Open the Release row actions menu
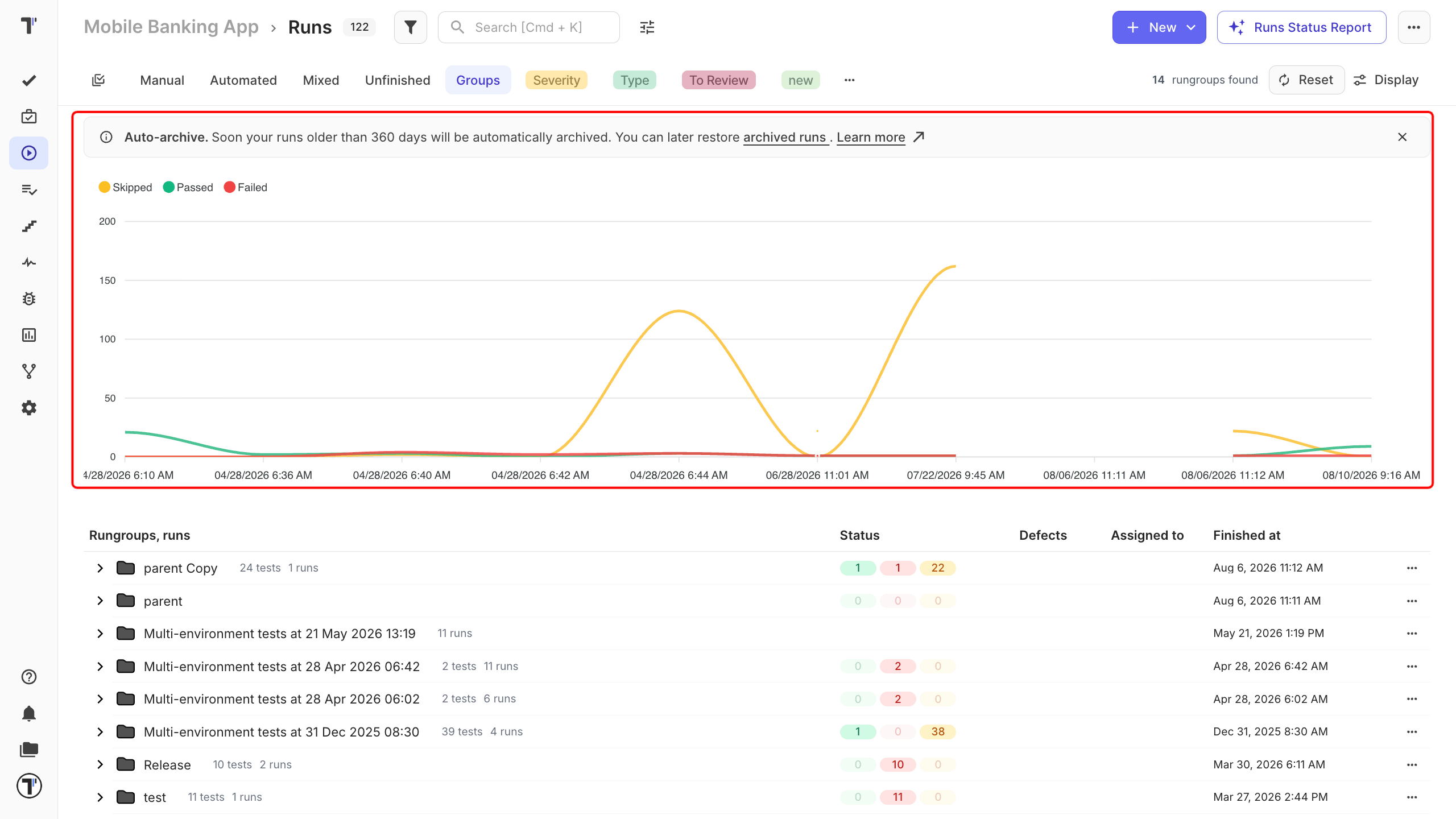1456x819 pixels. click(x=1412, y=765)
